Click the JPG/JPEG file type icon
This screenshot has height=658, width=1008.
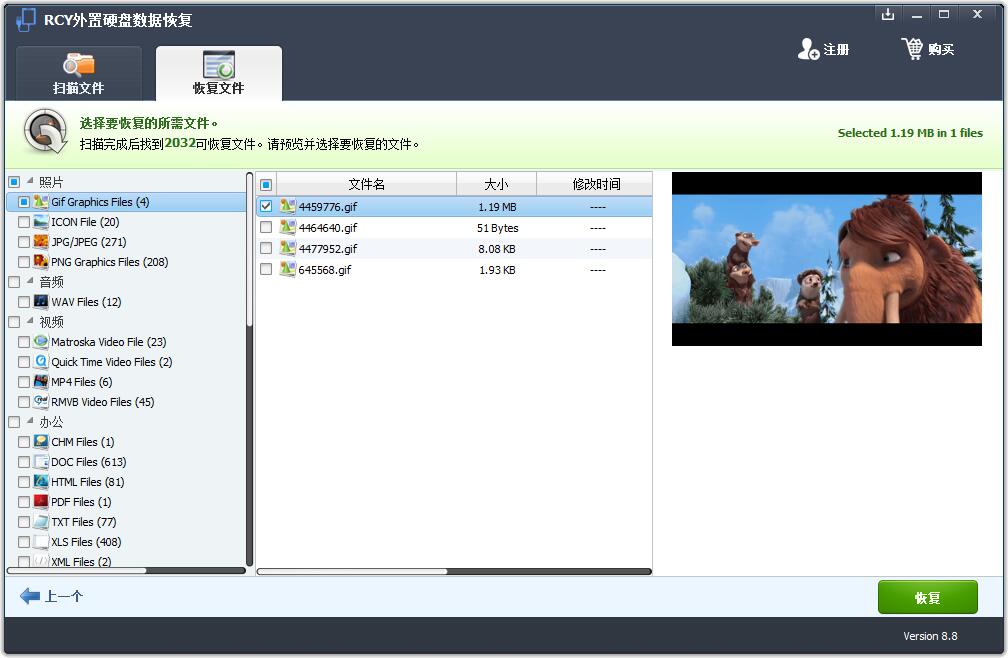41,242
